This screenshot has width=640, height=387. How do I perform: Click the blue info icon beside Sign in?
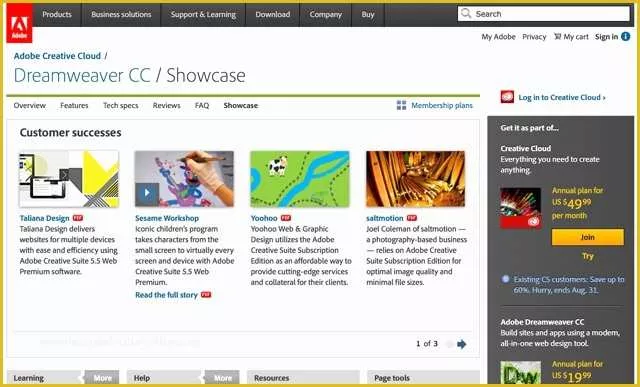pos(625,36)
